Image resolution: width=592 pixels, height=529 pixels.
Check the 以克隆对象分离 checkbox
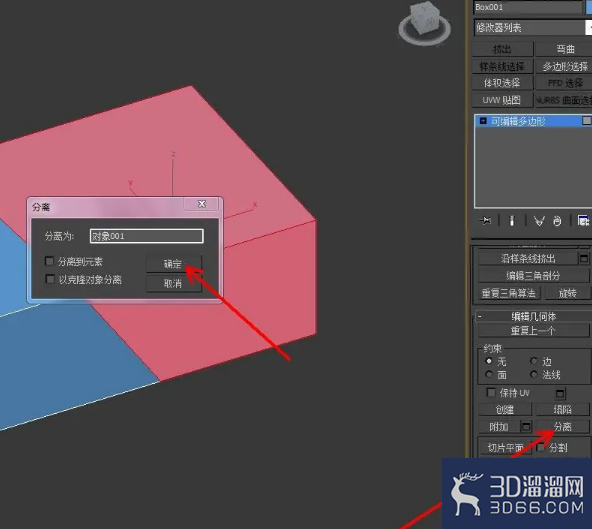pyautogui.click(x=50, y=279)
